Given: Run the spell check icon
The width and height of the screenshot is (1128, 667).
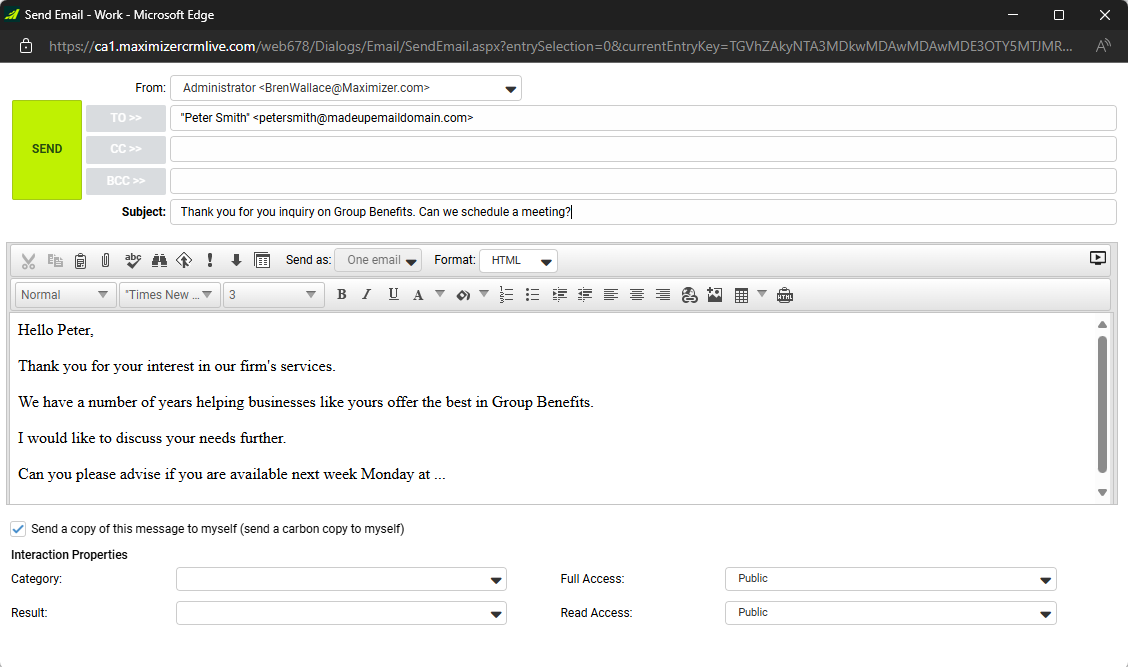Looking at the screenshot, I should (132, 260).
